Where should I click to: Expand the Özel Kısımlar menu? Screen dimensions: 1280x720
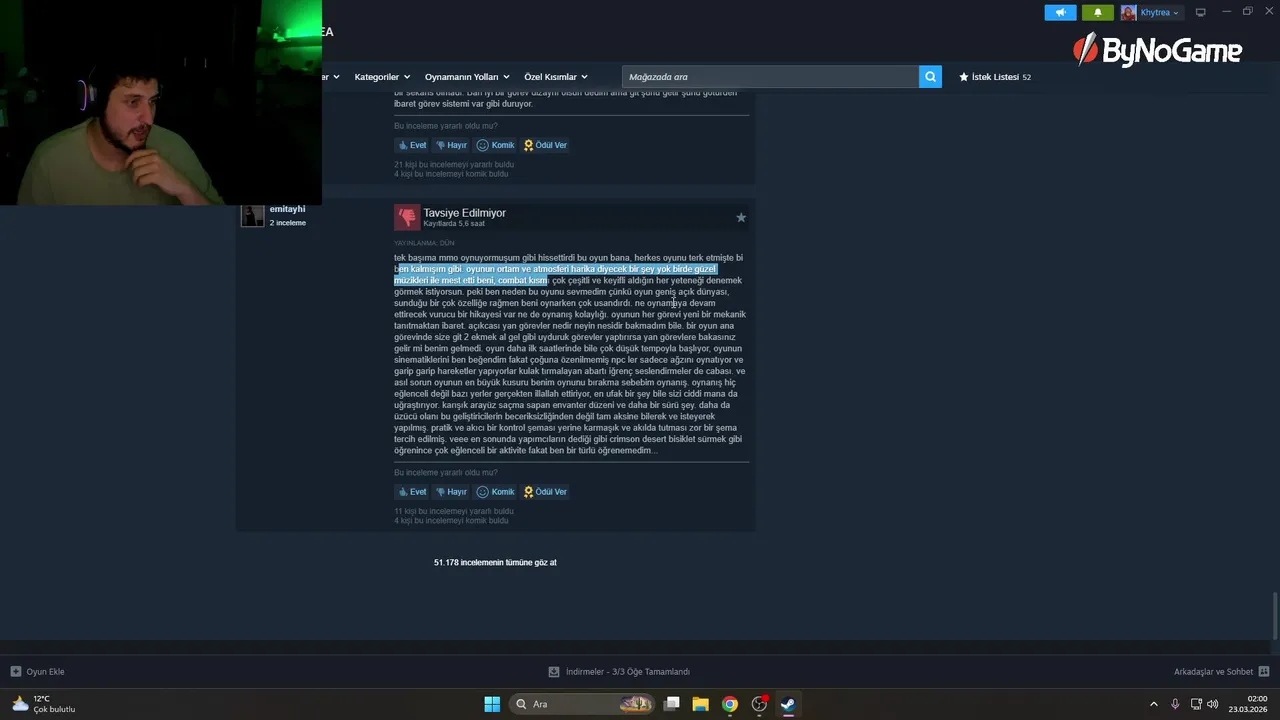tap(555, 77)
